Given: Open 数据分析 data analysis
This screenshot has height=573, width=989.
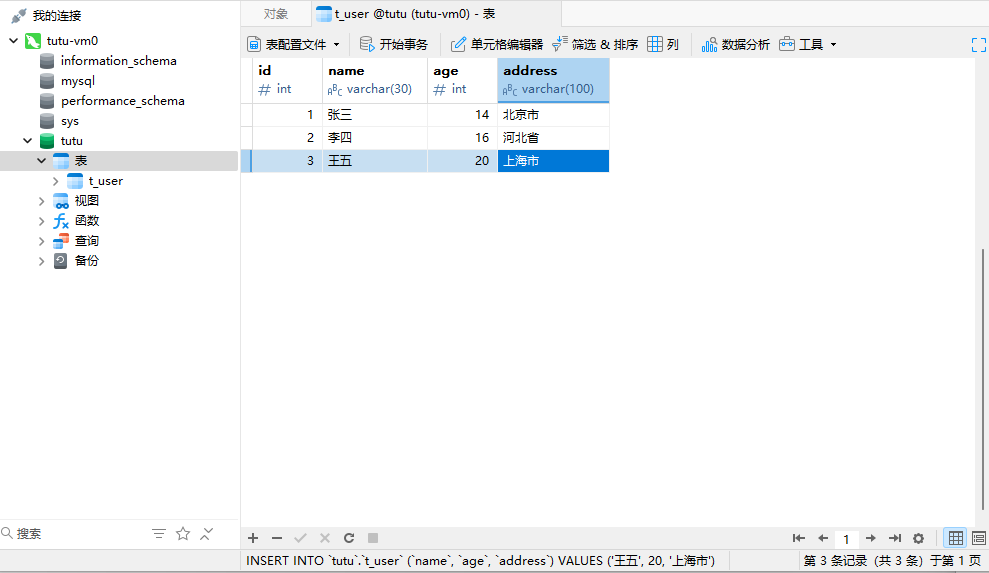Looking at the screenshot, I should (x=735, y=44).
